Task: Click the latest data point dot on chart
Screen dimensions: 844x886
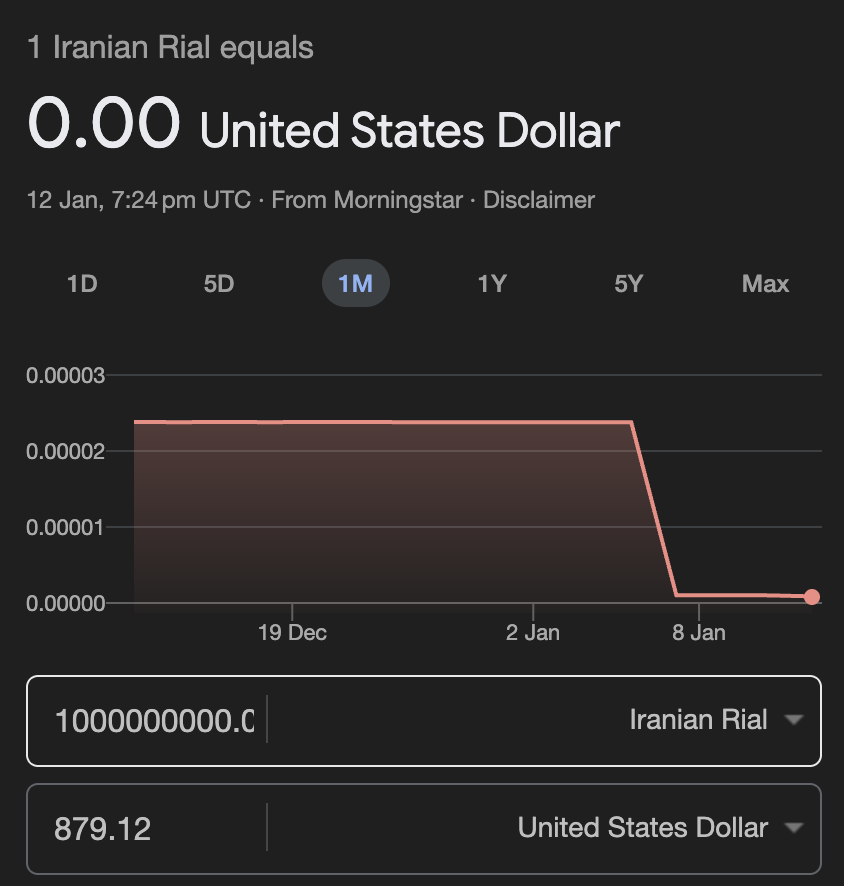Action: click(812, 597)
